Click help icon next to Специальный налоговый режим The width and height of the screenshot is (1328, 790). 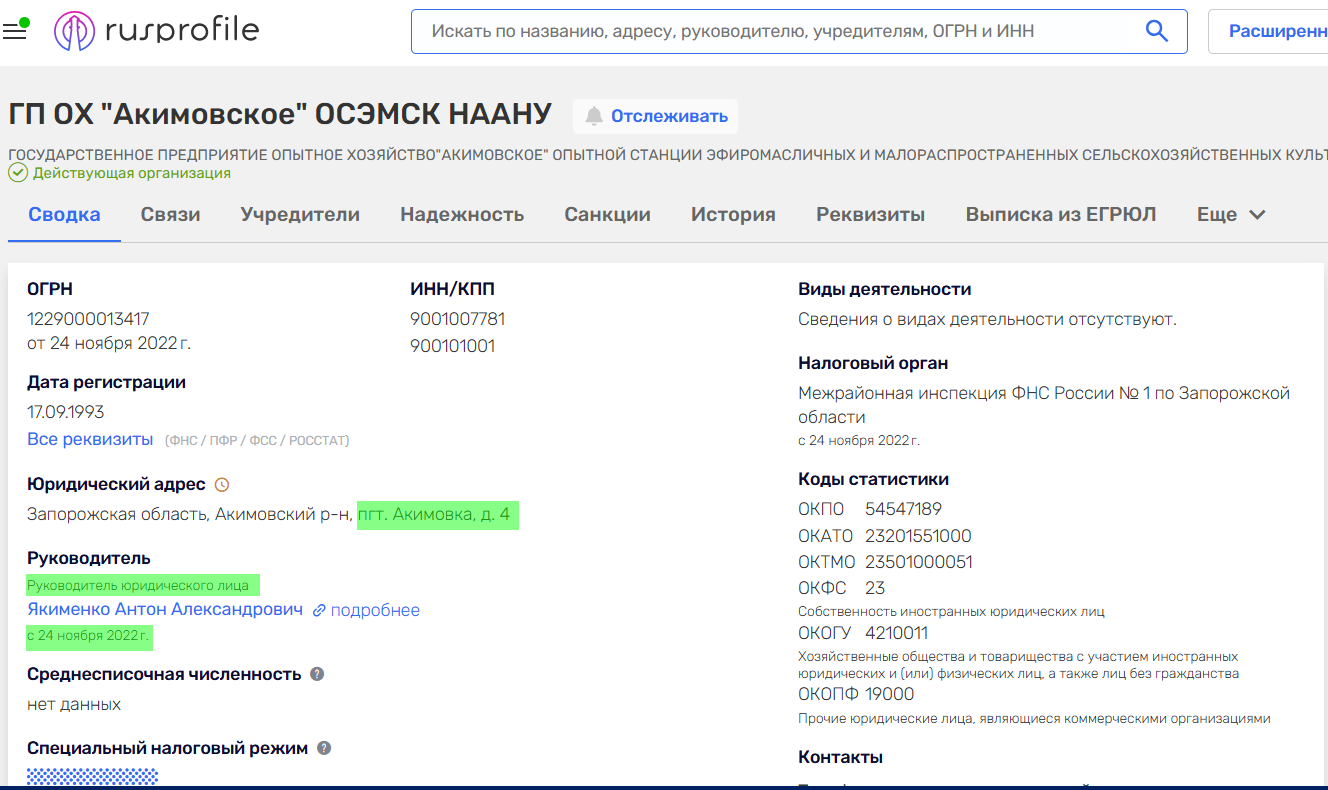pyautogui.click(x=324, y=748)
